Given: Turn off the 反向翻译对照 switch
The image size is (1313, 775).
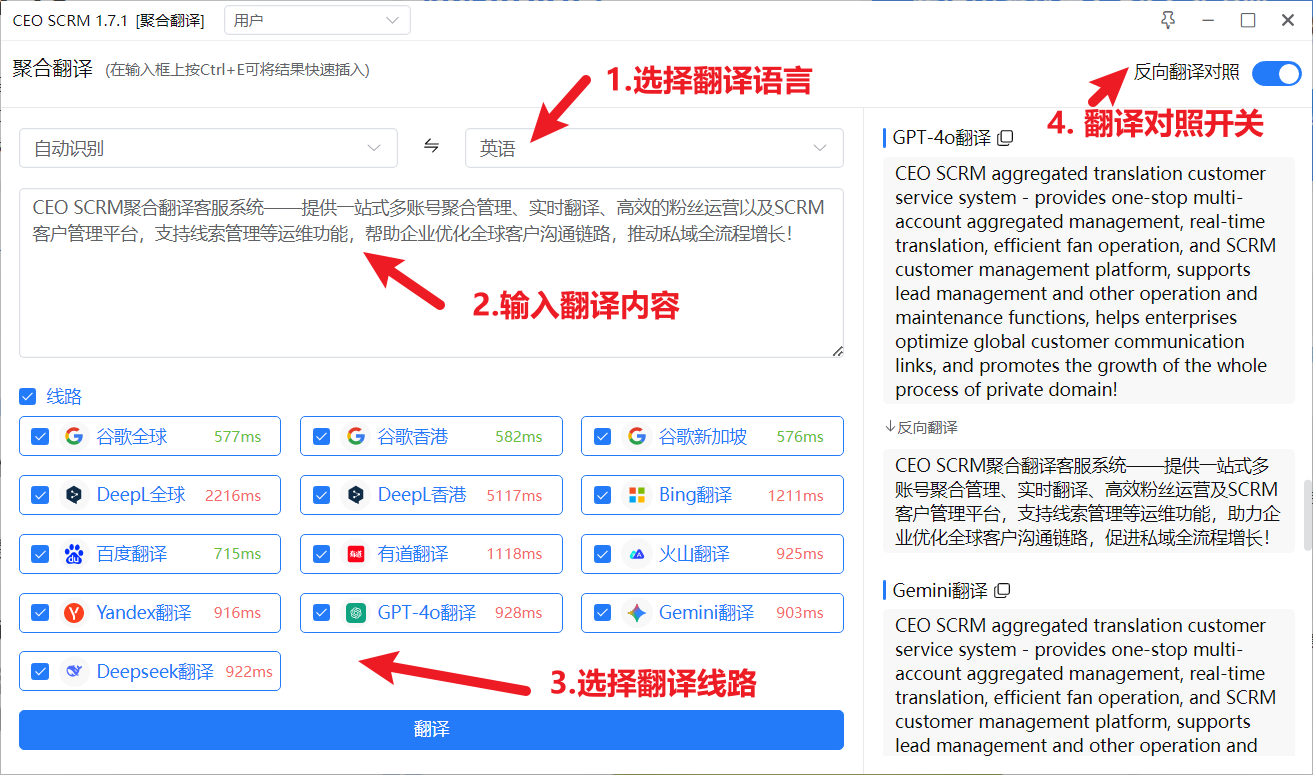Looking at the screenshot, I should point(1276,73).
